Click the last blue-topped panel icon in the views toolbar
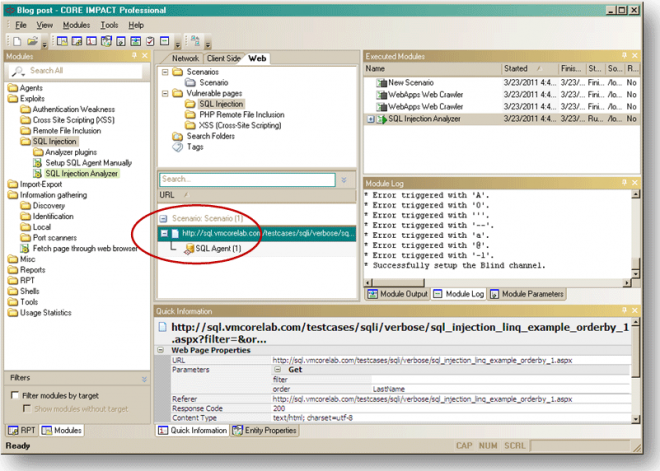The height and width of the screenshot is (471, 660). pyautogui.click(x=165, y=41)
